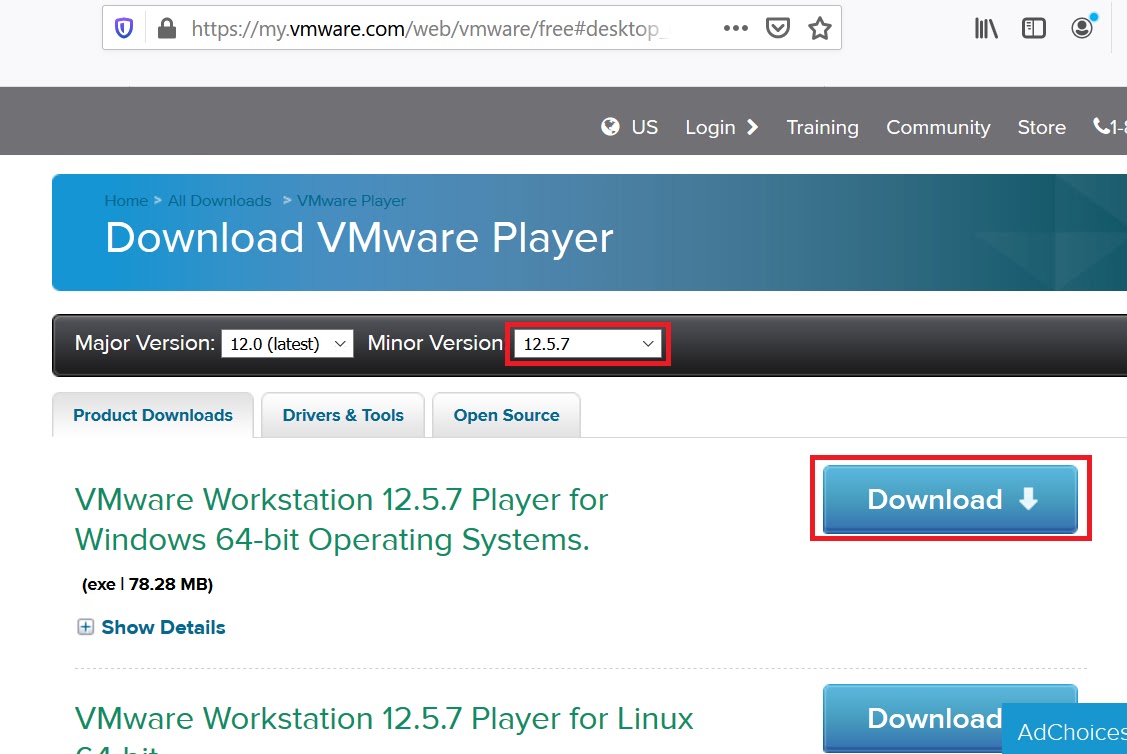Click VMware Player breadcrumb
Image resolution: width=1127 pixels, height=754 pixels.
tap(351, 201)
